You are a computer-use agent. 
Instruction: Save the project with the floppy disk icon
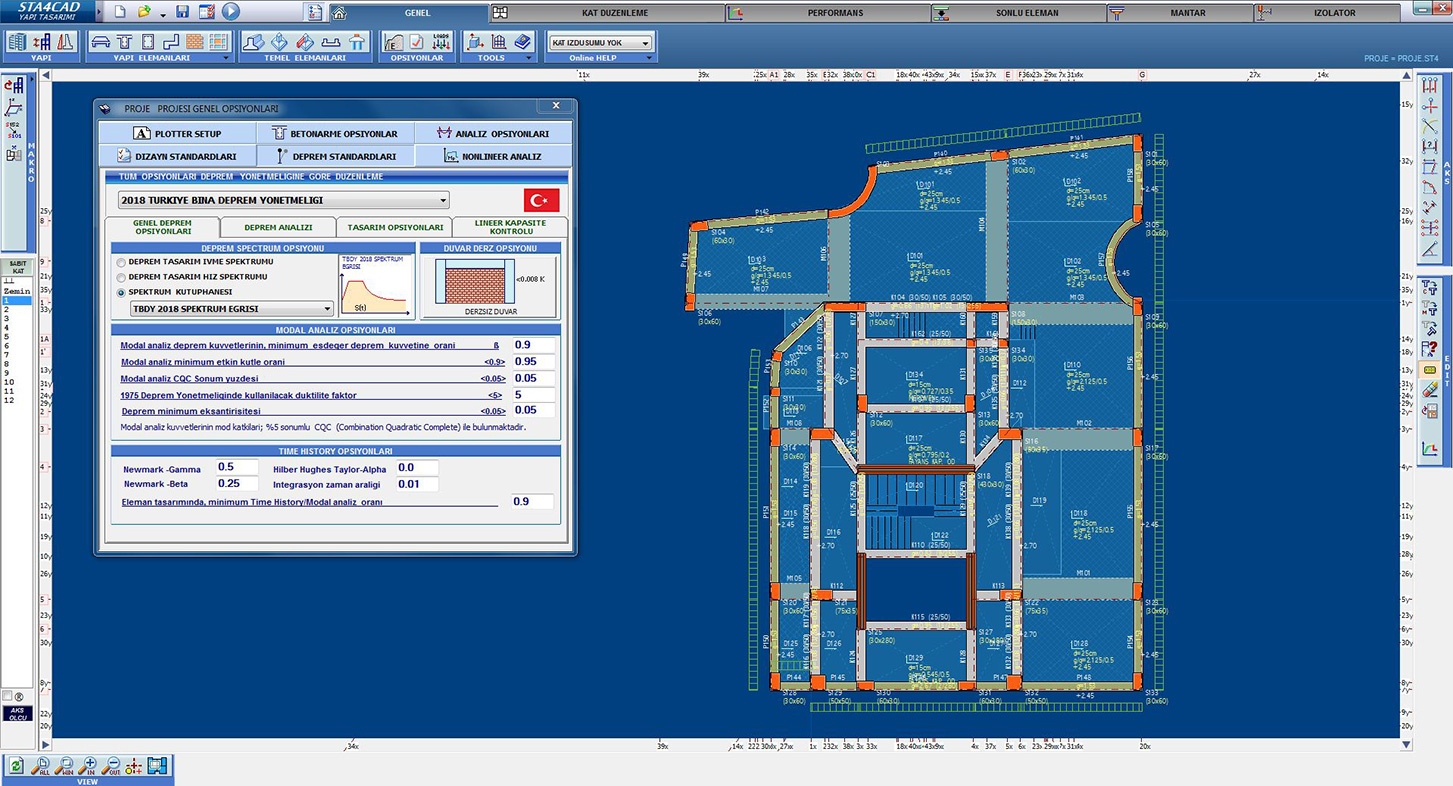(x=182, y=12)
